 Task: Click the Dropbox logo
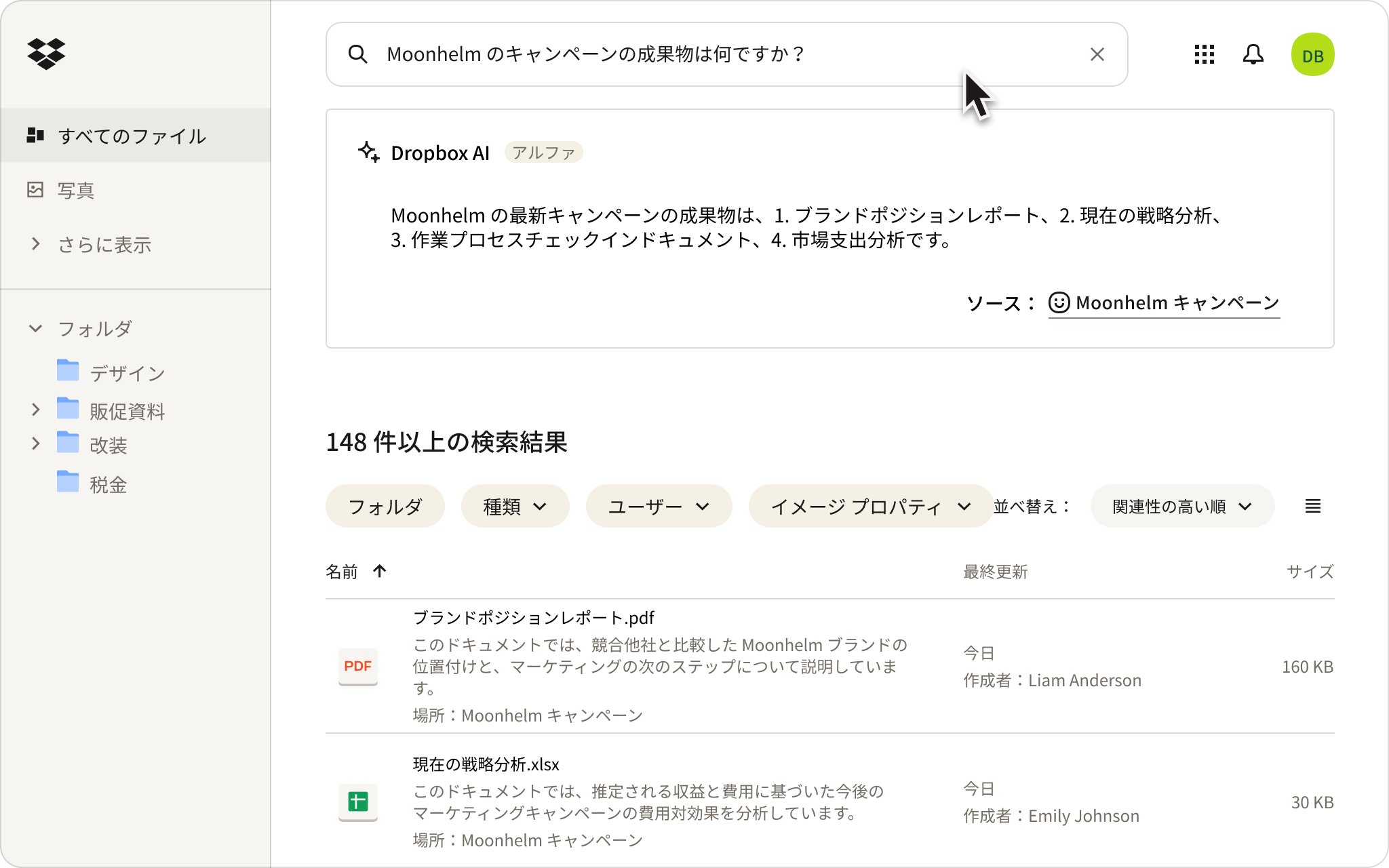[46, 54]
